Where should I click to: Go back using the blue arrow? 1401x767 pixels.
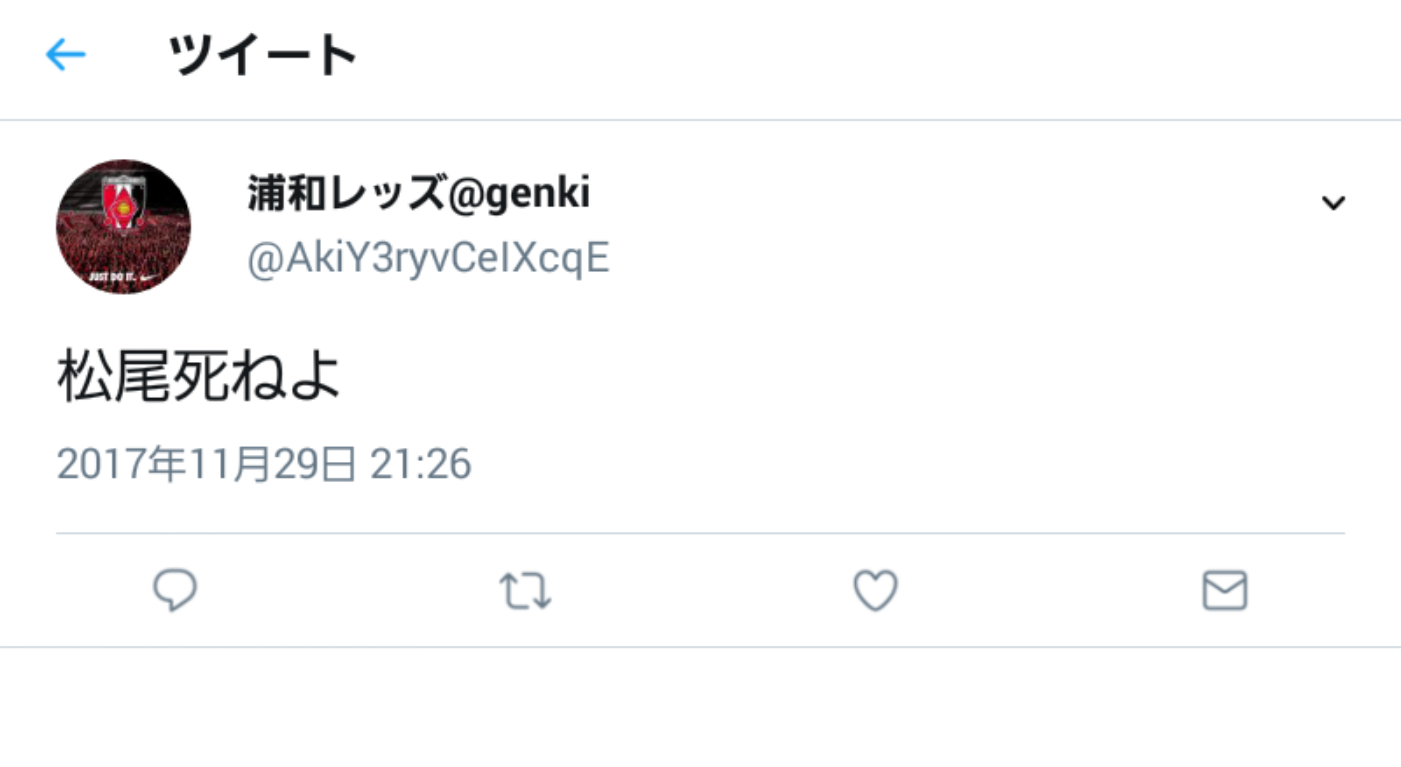point(66,55)
